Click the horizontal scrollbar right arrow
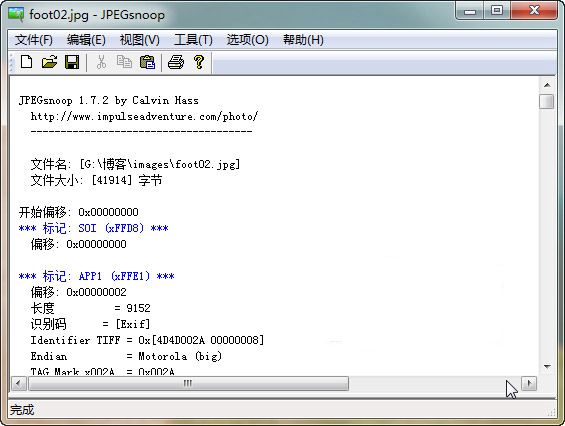 coord(529,383)
